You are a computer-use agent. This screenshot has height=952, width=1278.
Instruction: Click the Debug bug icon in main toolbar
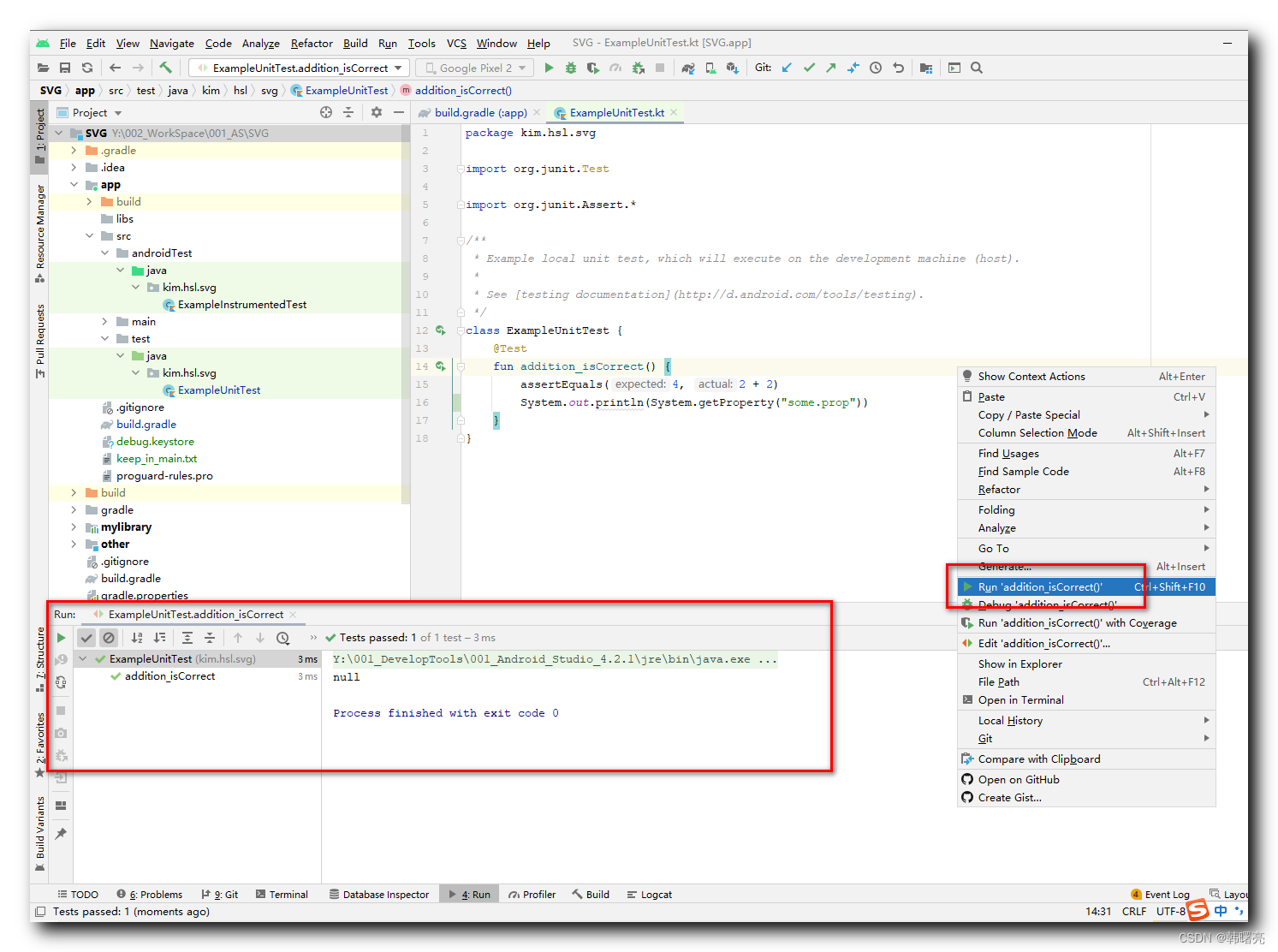click(x=571, y=68)
